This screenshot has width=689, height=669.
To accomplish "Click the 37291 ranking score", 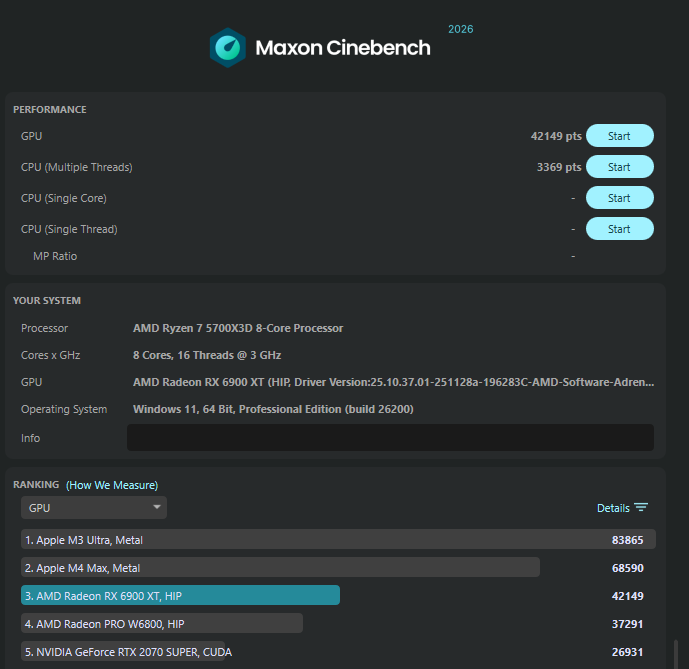I will (x=627, y=624).
